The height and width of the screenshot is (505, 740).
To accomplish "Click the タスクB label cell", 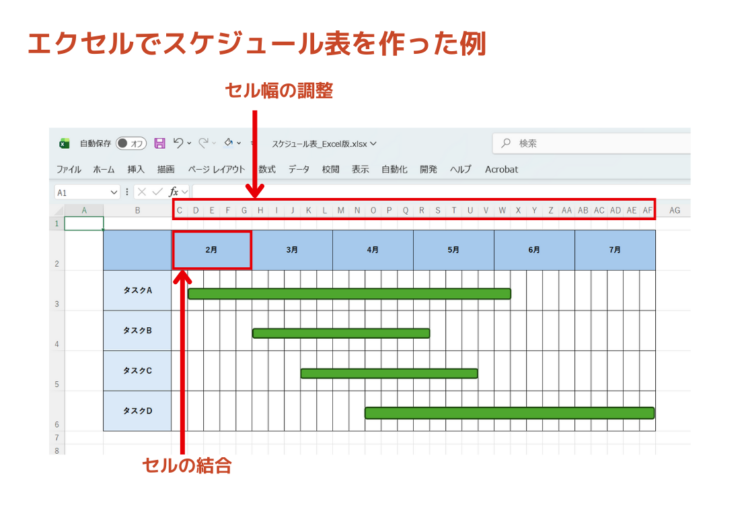I will [137, 330].
